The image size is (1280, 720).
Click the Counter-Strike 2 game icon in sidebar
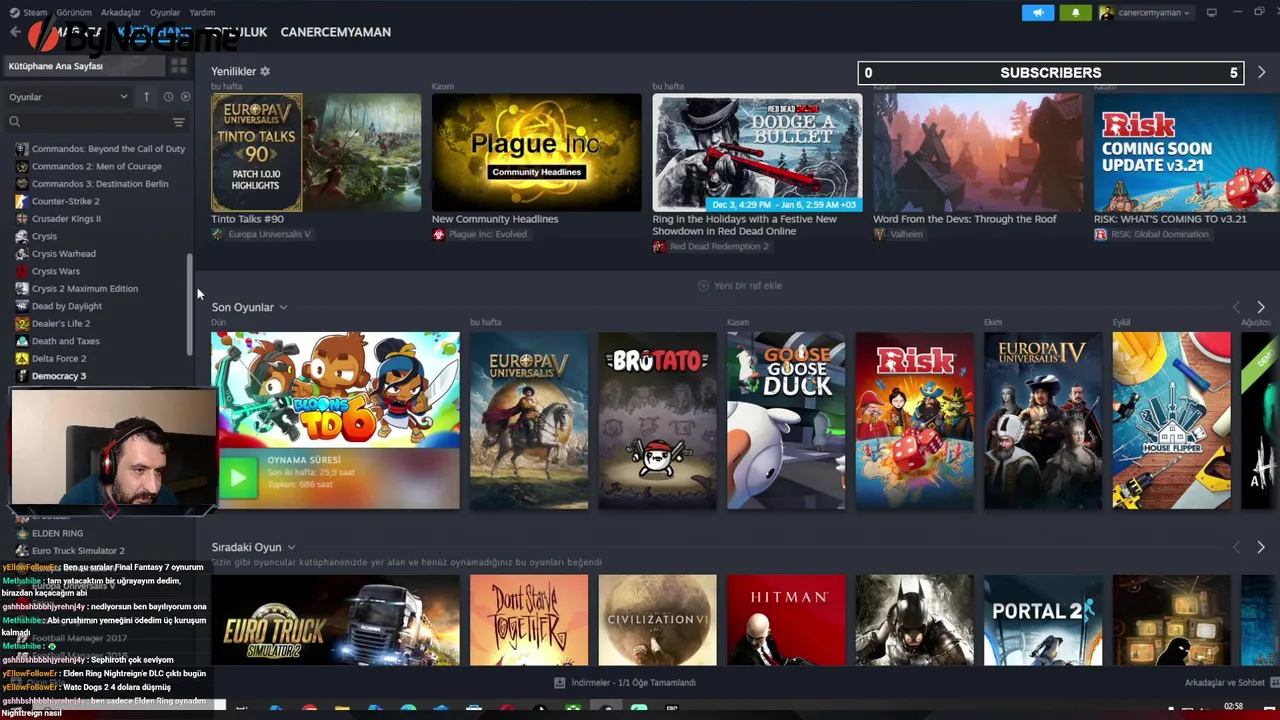(22, 201)
